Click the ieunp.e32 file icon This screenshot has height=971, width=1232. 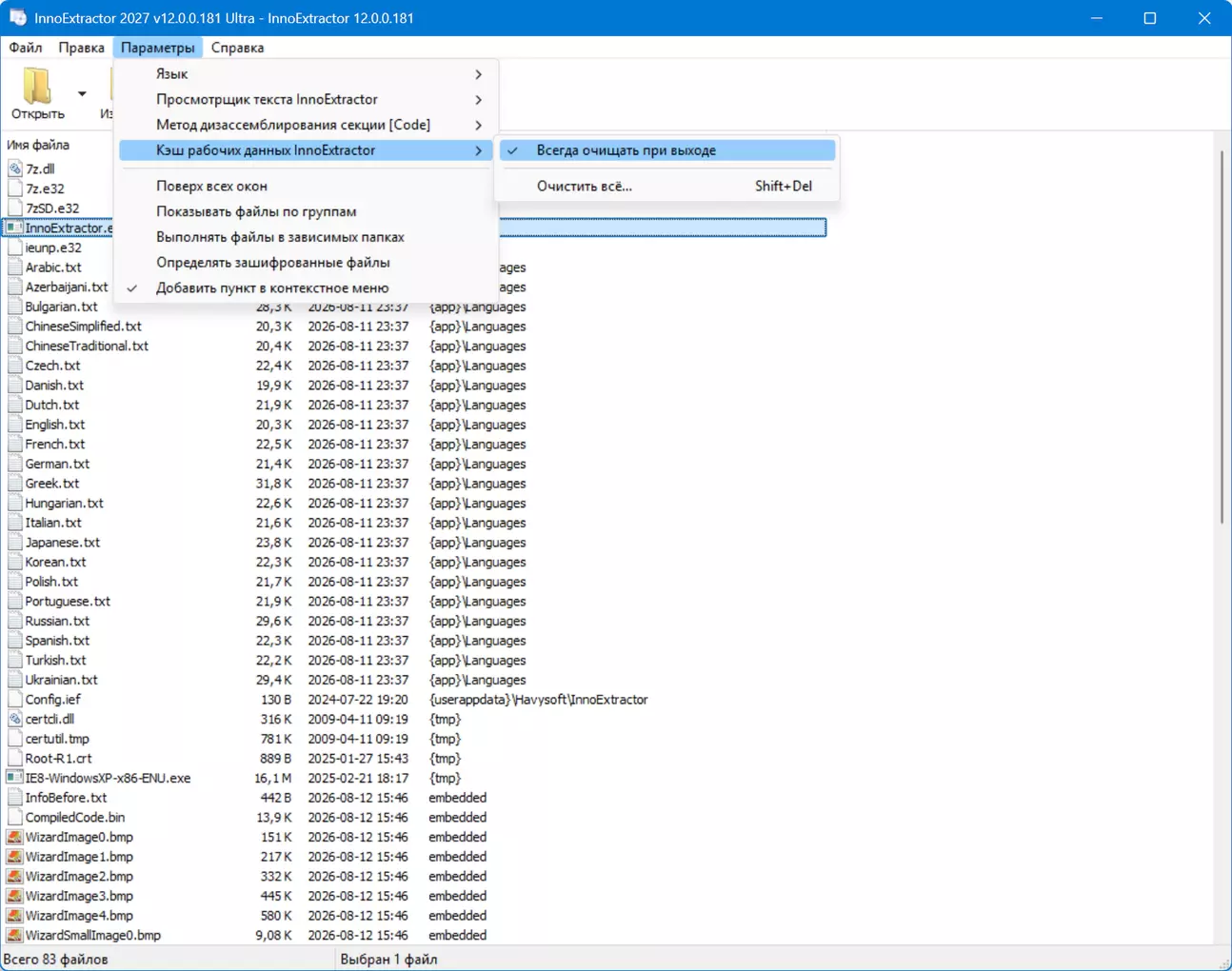click(x=14, y=248)
